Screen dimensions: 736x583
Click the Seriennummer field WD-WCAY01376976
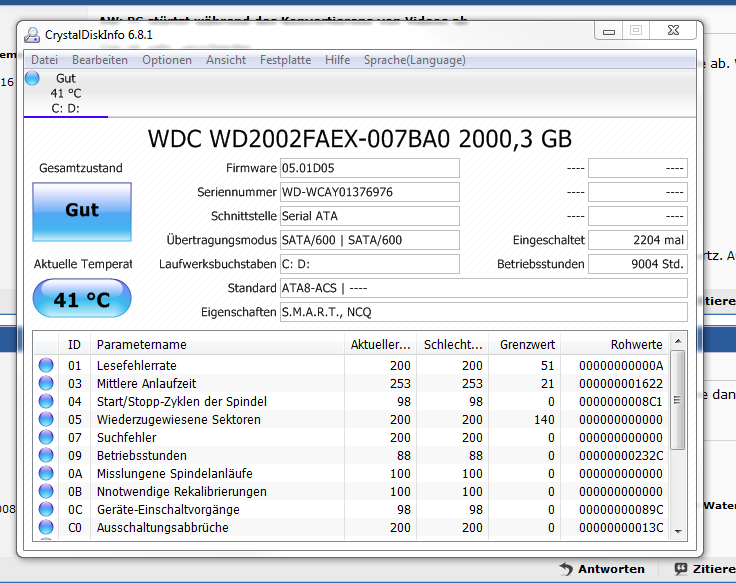pos(370,192)
